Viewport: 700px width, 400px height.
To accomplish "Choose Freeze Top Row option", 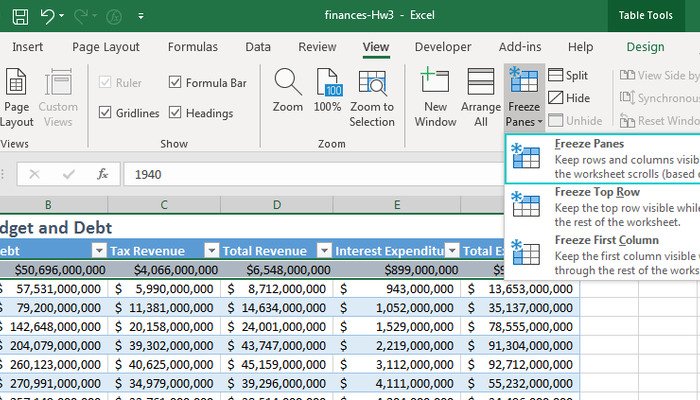I will (x=602, y=207).
